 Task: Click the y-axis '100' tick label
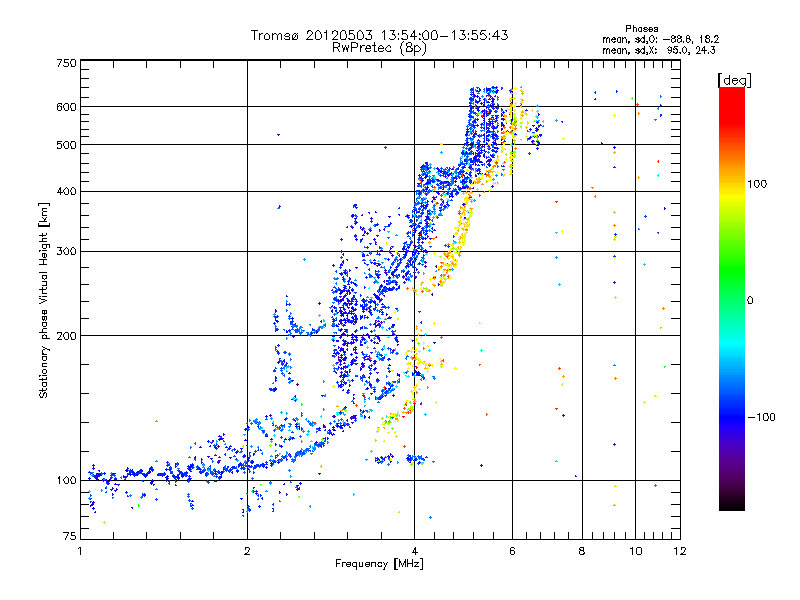click(x=67, y=480)
